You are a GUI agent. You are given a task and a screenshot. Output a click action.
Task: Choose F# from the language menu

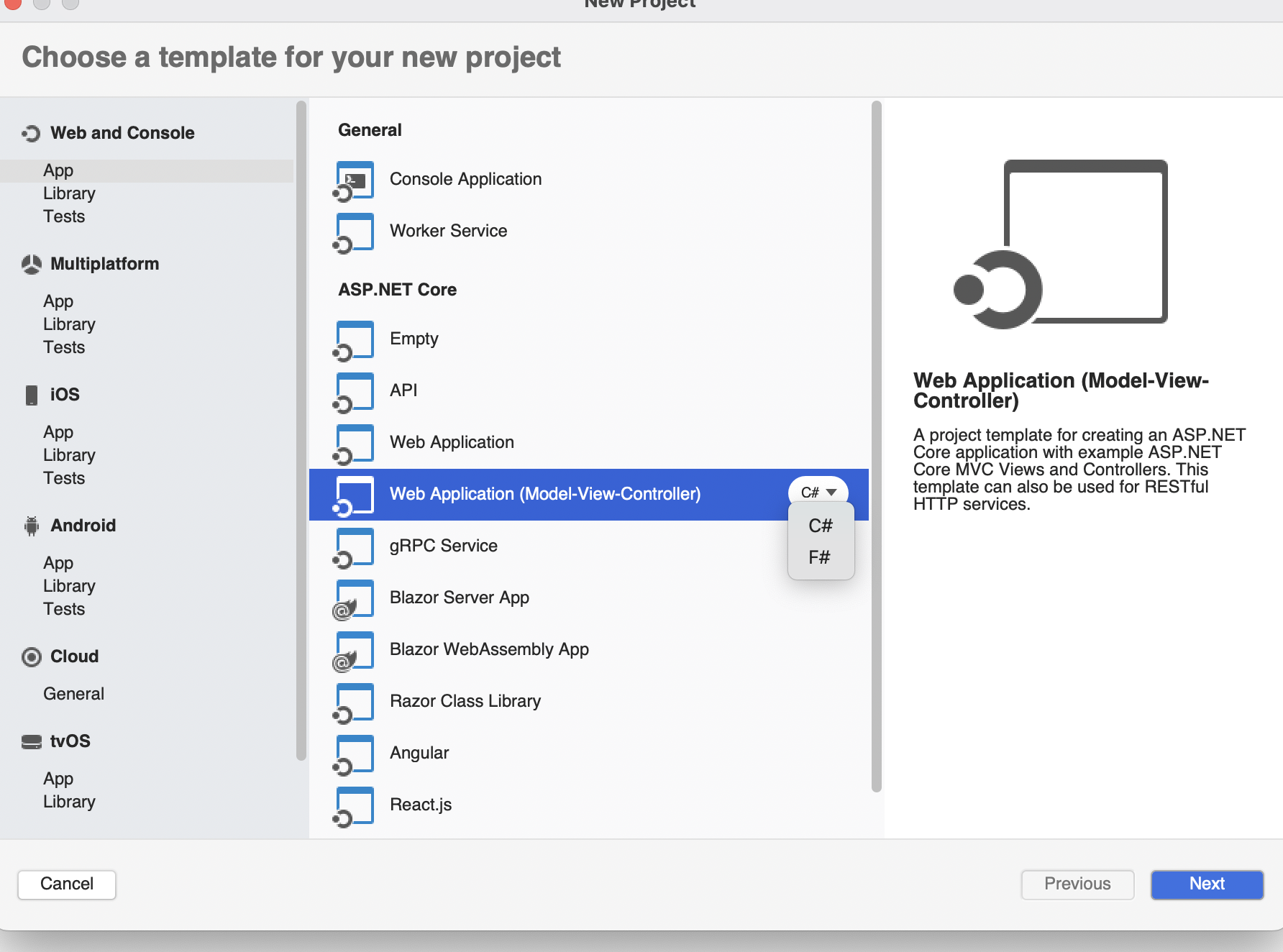click(821, 557)
